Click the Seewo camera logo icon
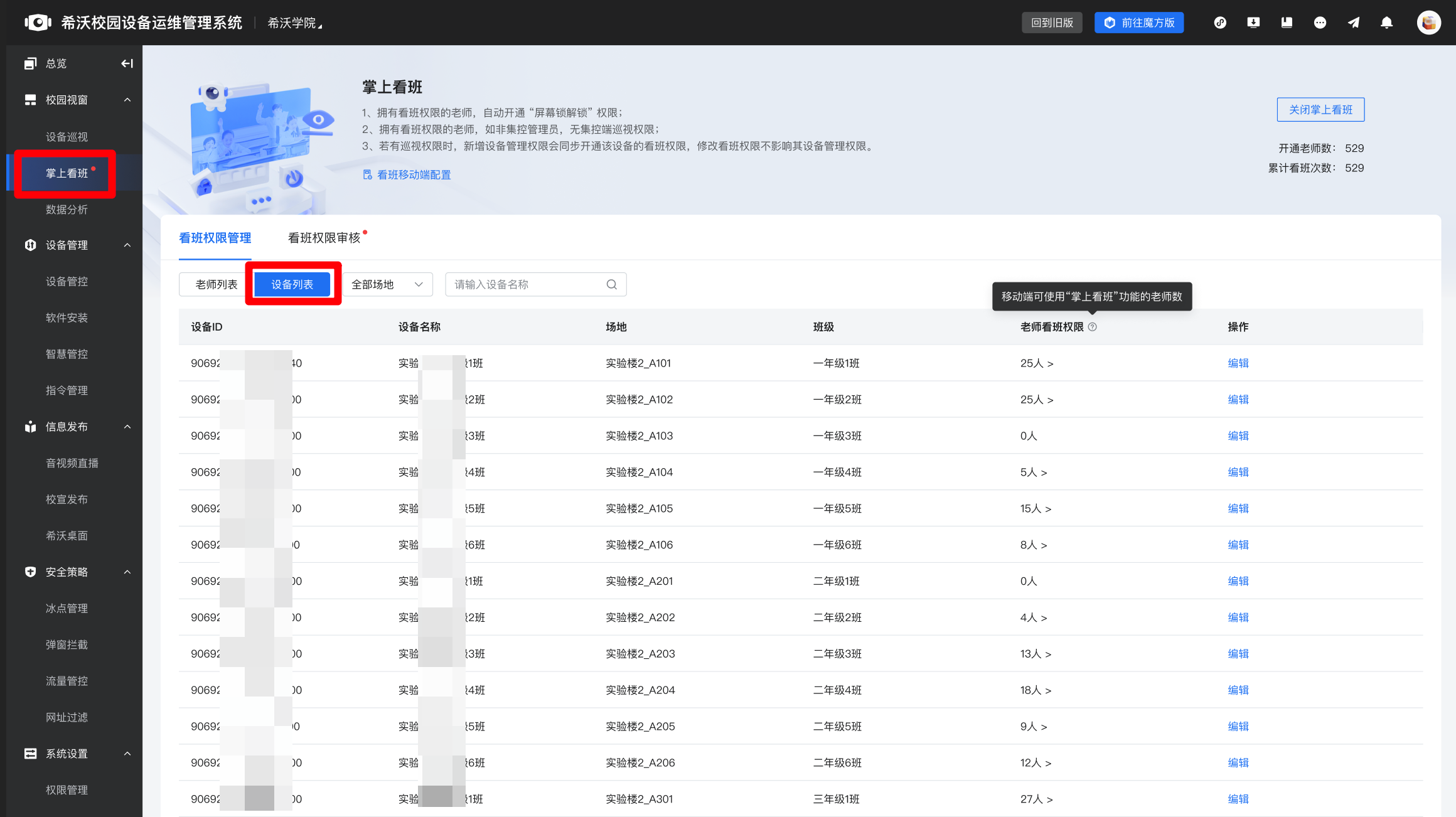The width and height of the screenshot is (1456, 817). point(38,23)
